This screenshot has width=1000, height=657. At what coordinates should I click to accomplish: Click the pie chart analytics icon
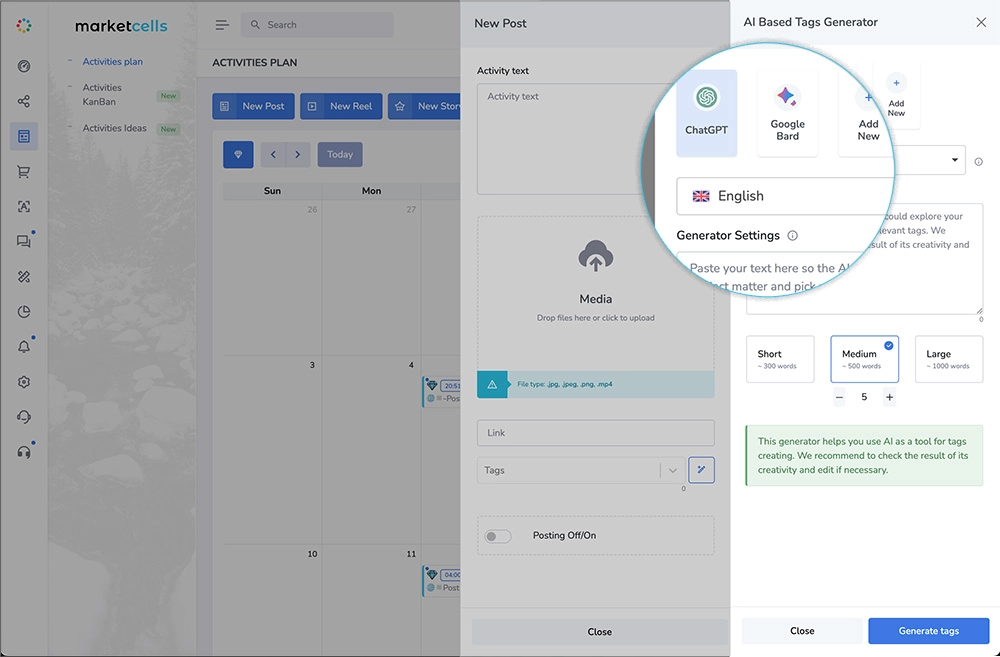[24, 312]
